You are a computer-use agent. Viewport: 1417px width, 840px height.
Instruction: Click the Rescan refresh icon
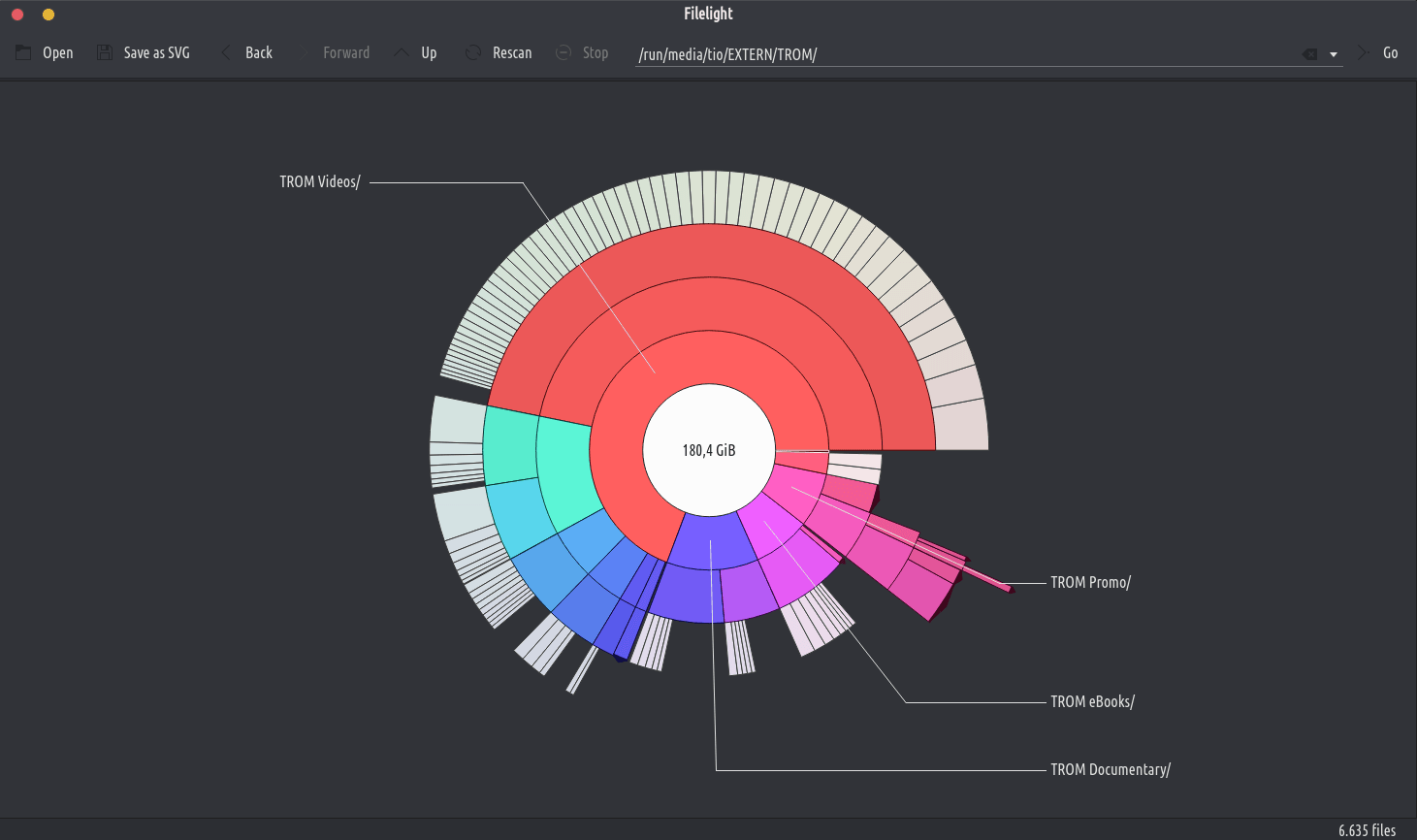coord(473,53)
